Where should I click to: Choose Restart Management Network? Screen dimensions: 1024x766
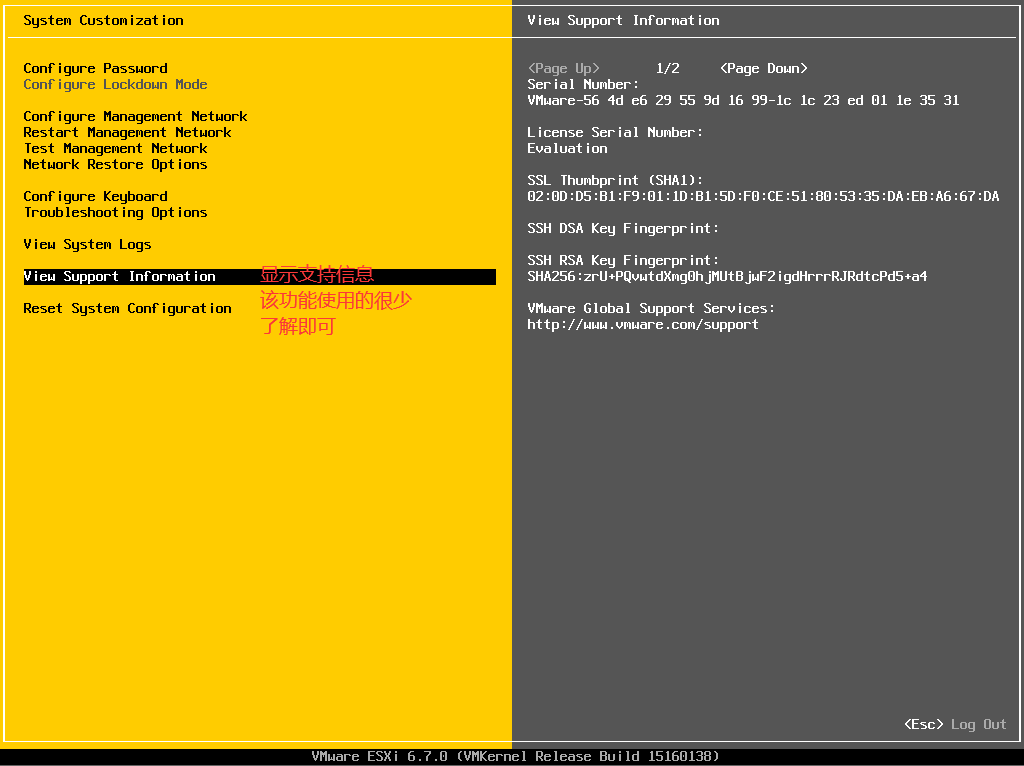127,133
